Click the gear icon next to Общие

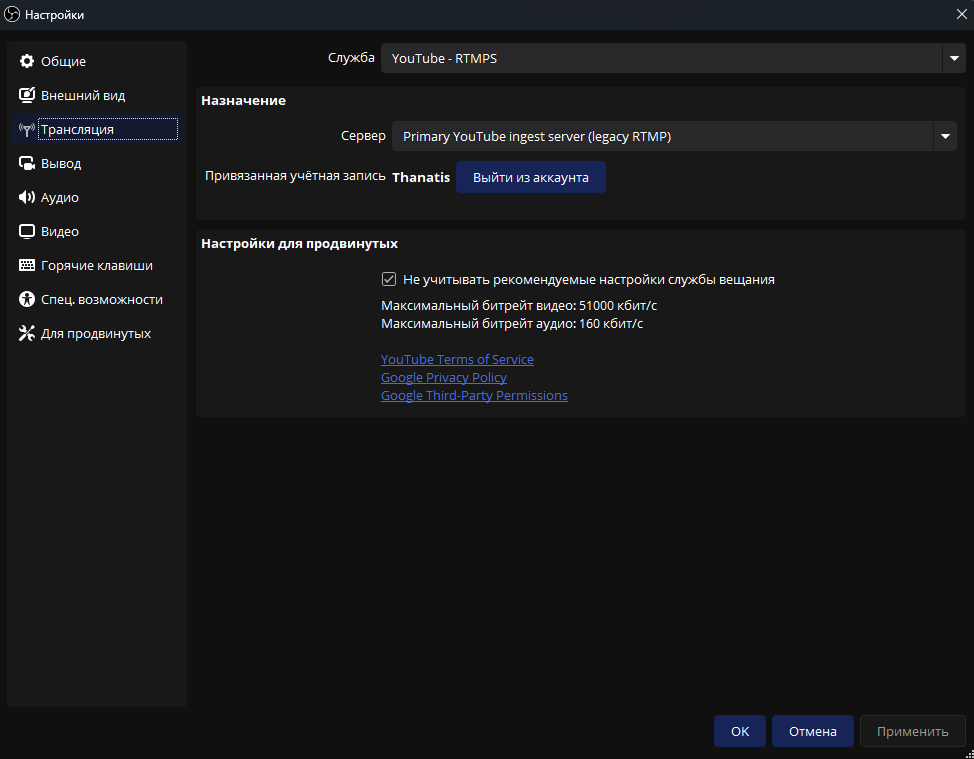click(x=27, y=61)
